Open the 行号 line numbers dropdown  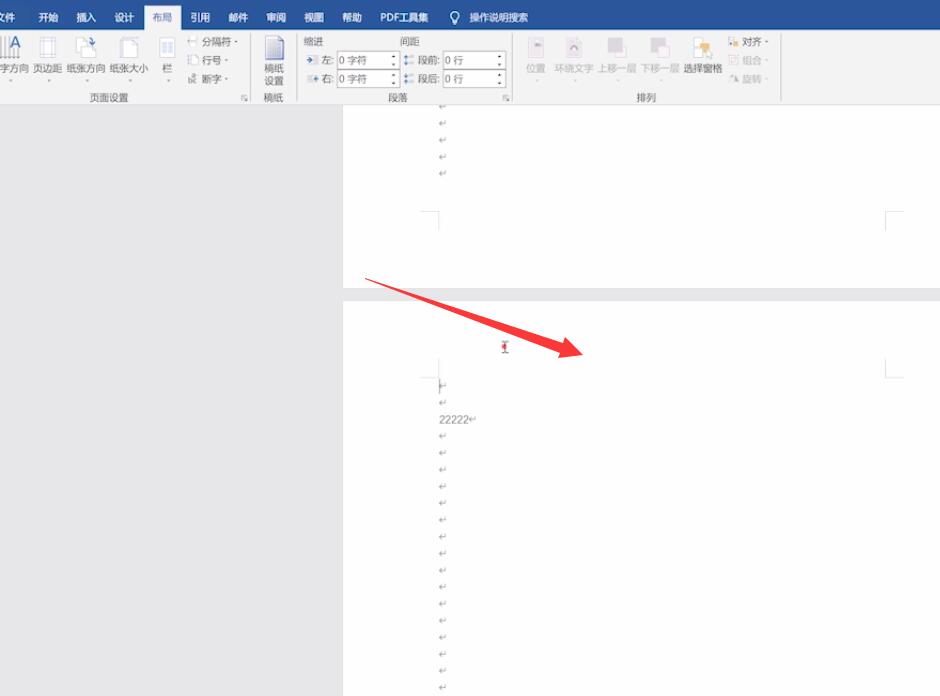208,60
